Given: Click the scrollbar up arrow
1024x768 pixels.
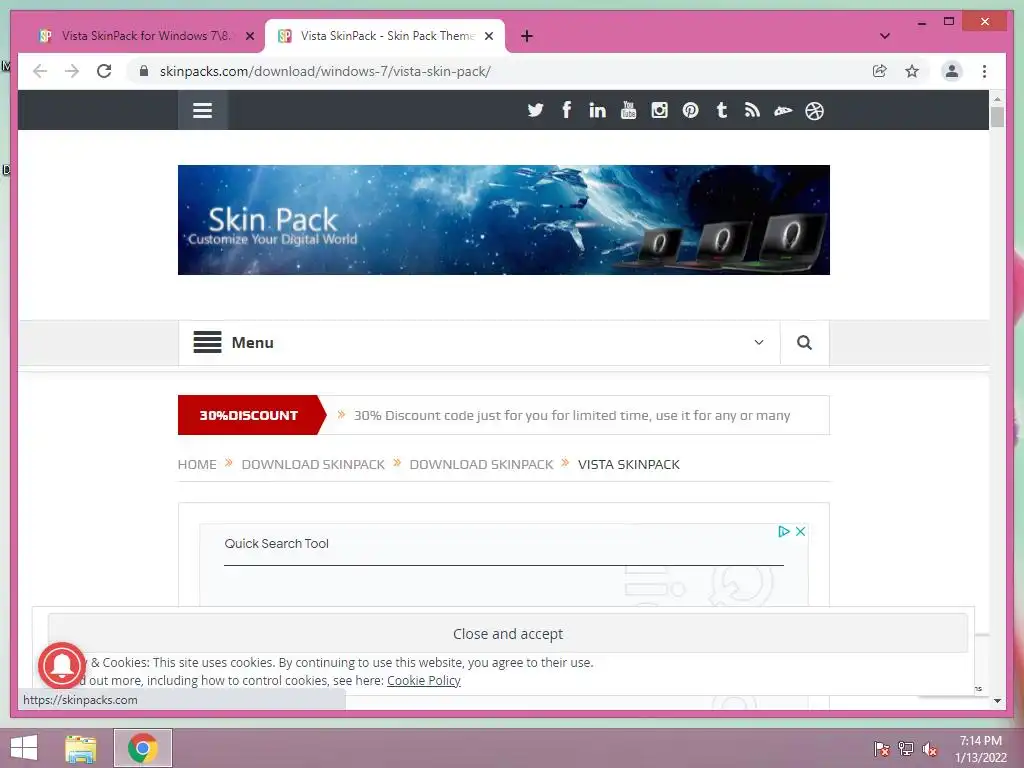Looking at the screenshot, I should 997,99.
